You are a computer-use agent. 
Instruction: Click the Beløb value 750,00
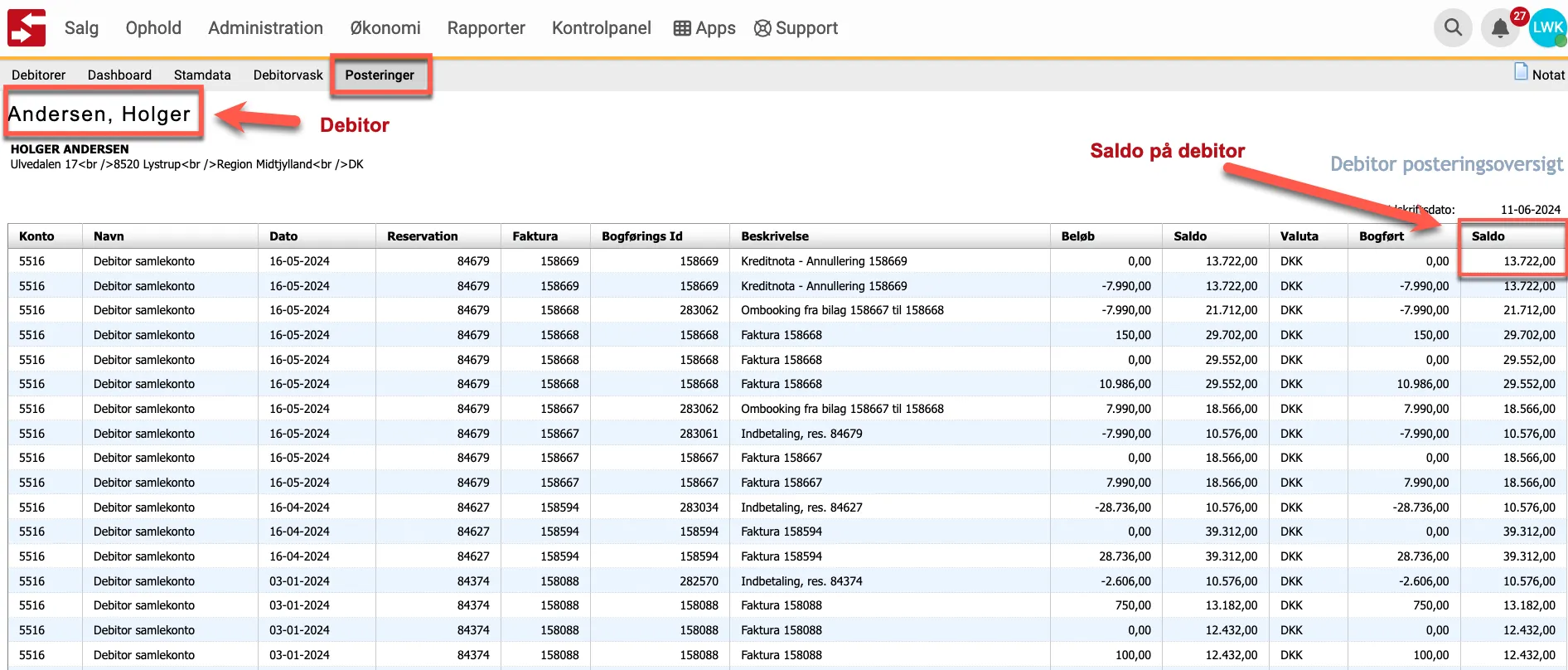pyautogui.click(x=1133, y=605)
